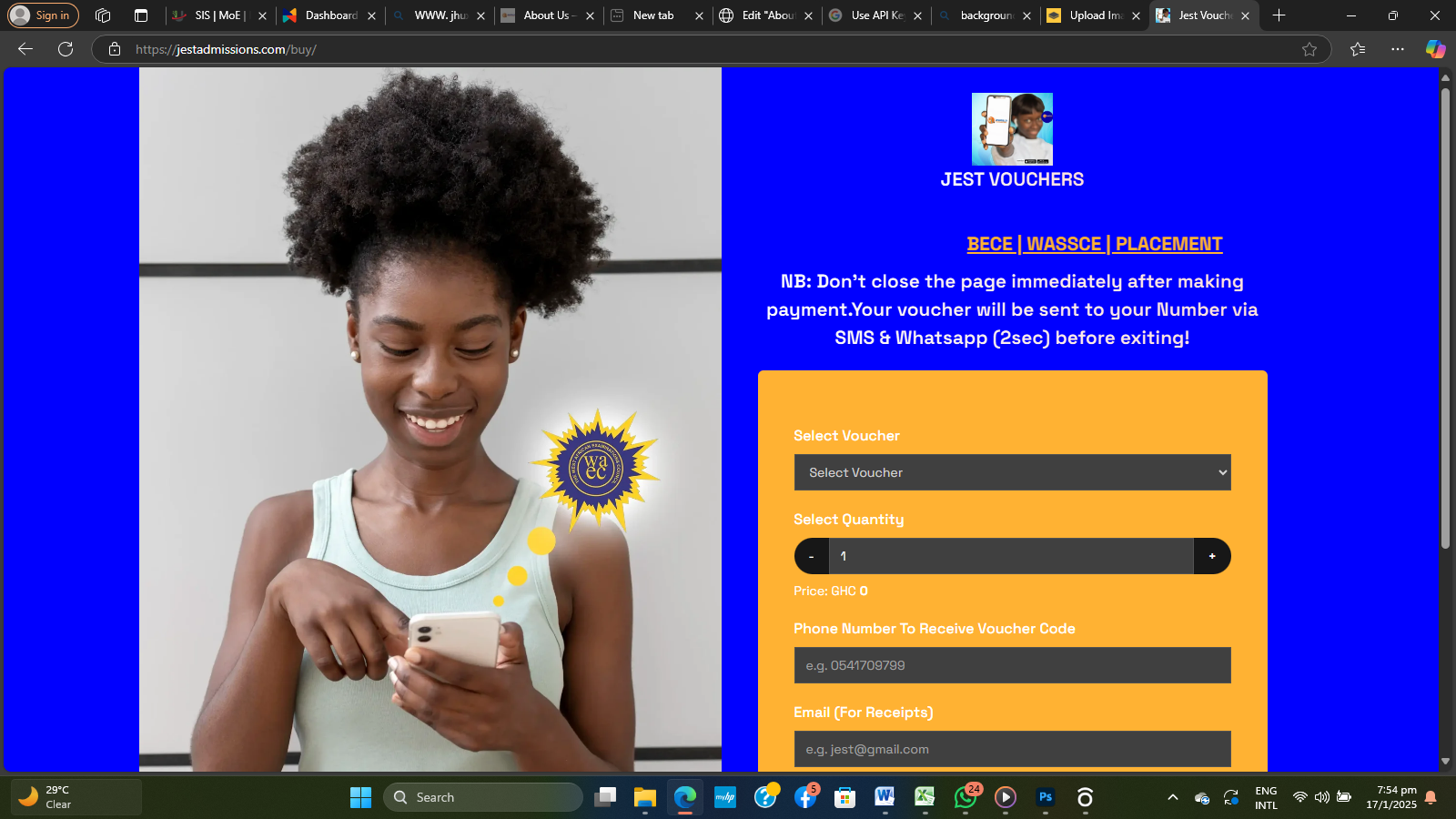Open Microsoft Store from taskbar
Image resolution: width=1456 pixels, height=819 pixels.
coord(845,797)
